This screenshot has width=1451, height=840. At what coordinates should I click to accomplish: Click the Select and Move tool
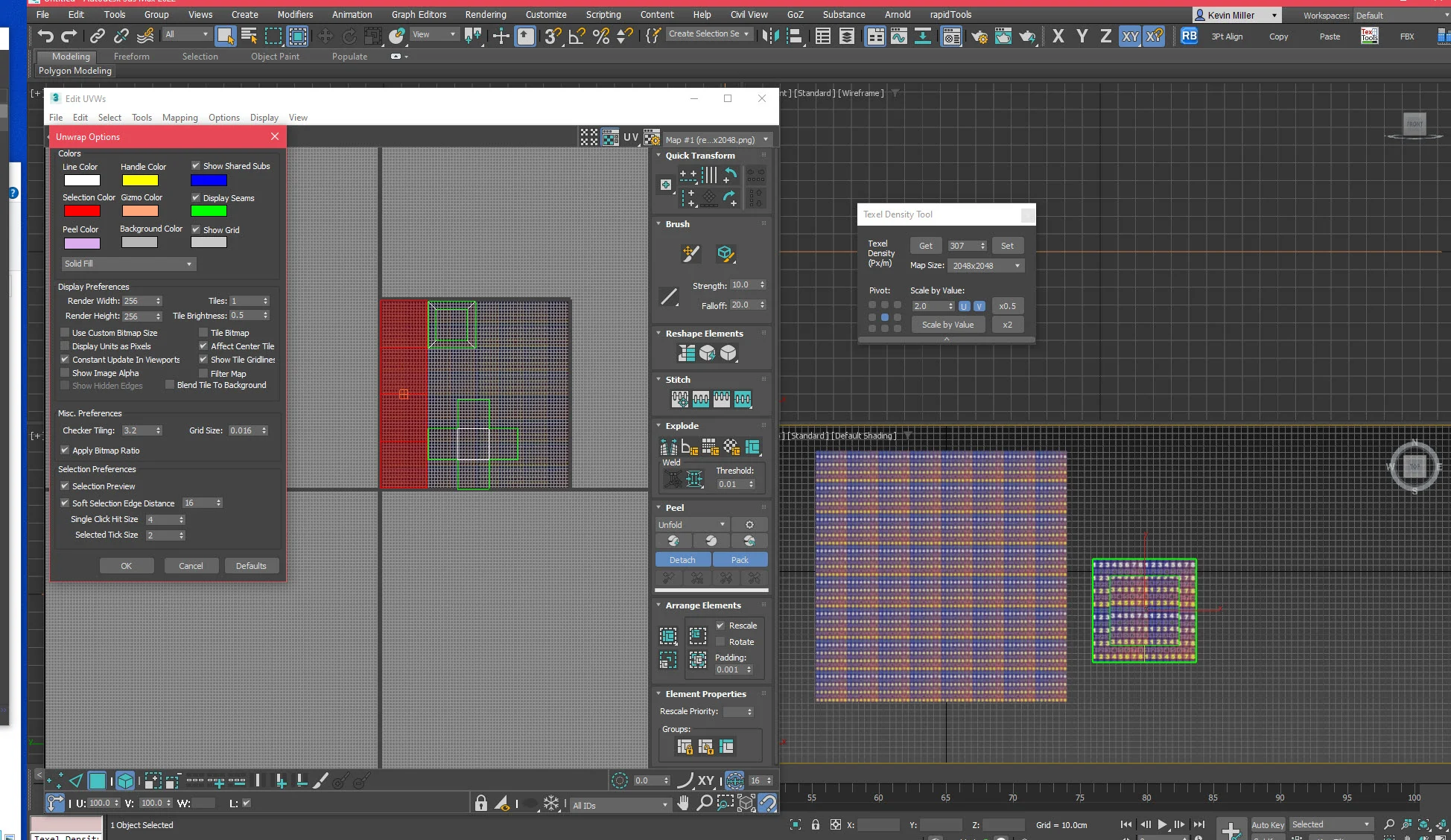click(x=325, y=36)
